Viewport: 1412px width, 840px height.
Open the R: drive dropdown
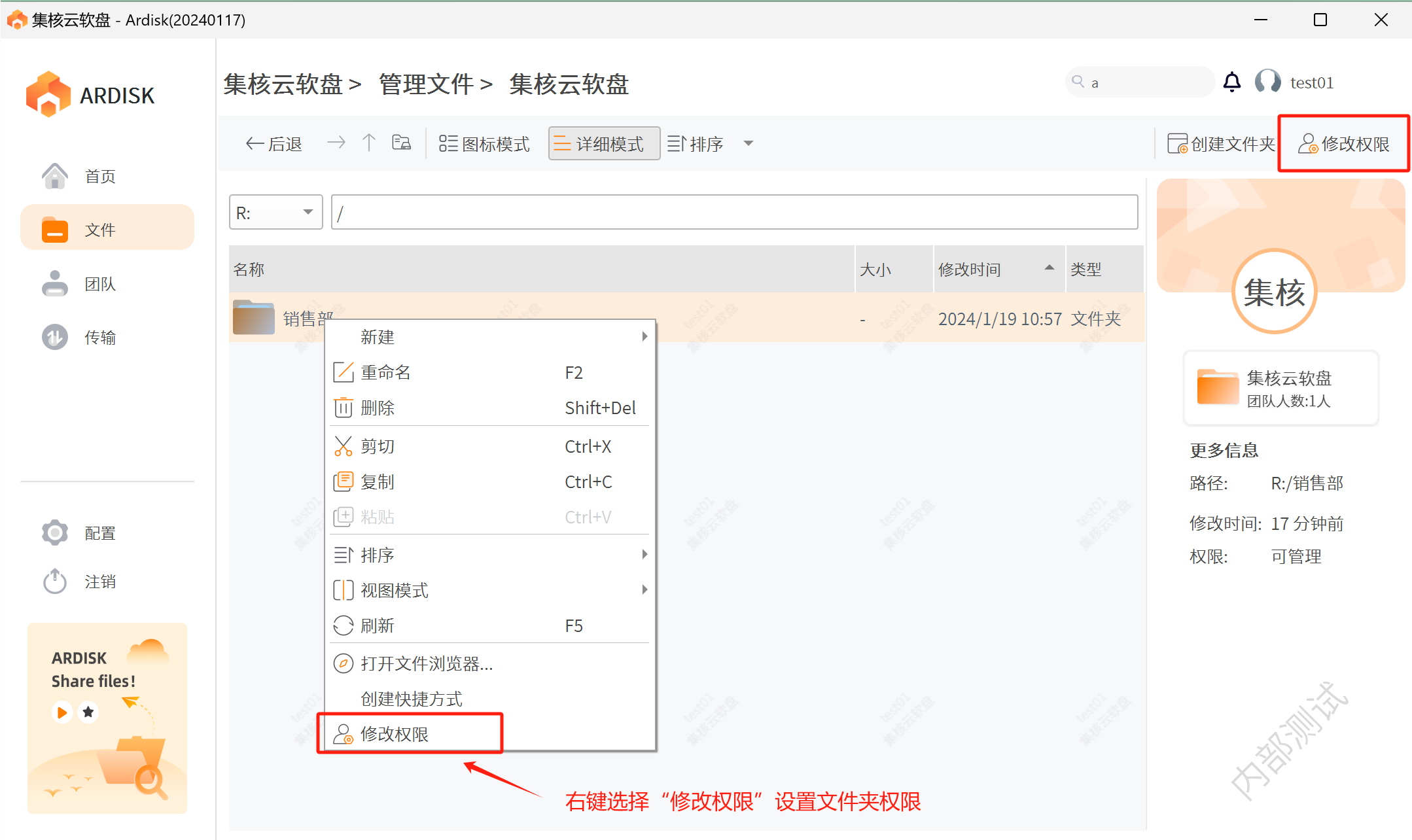click(x=275, y=213)
